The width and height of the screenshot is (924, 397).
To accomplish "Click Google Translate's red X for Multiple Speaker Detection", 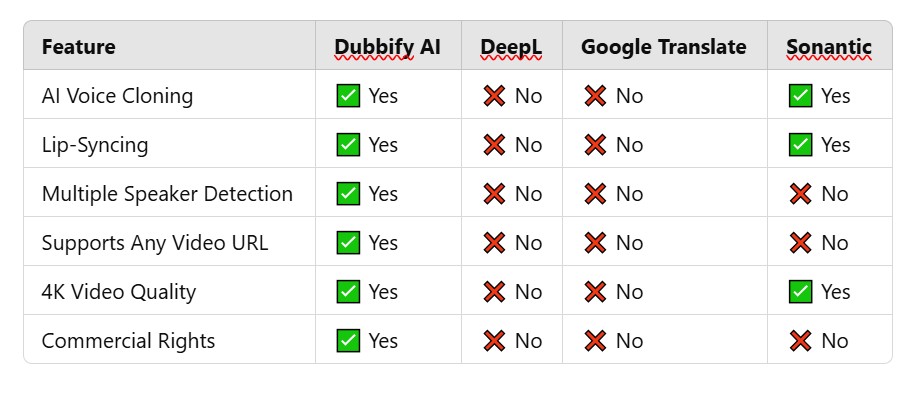I will click(595, 193).
